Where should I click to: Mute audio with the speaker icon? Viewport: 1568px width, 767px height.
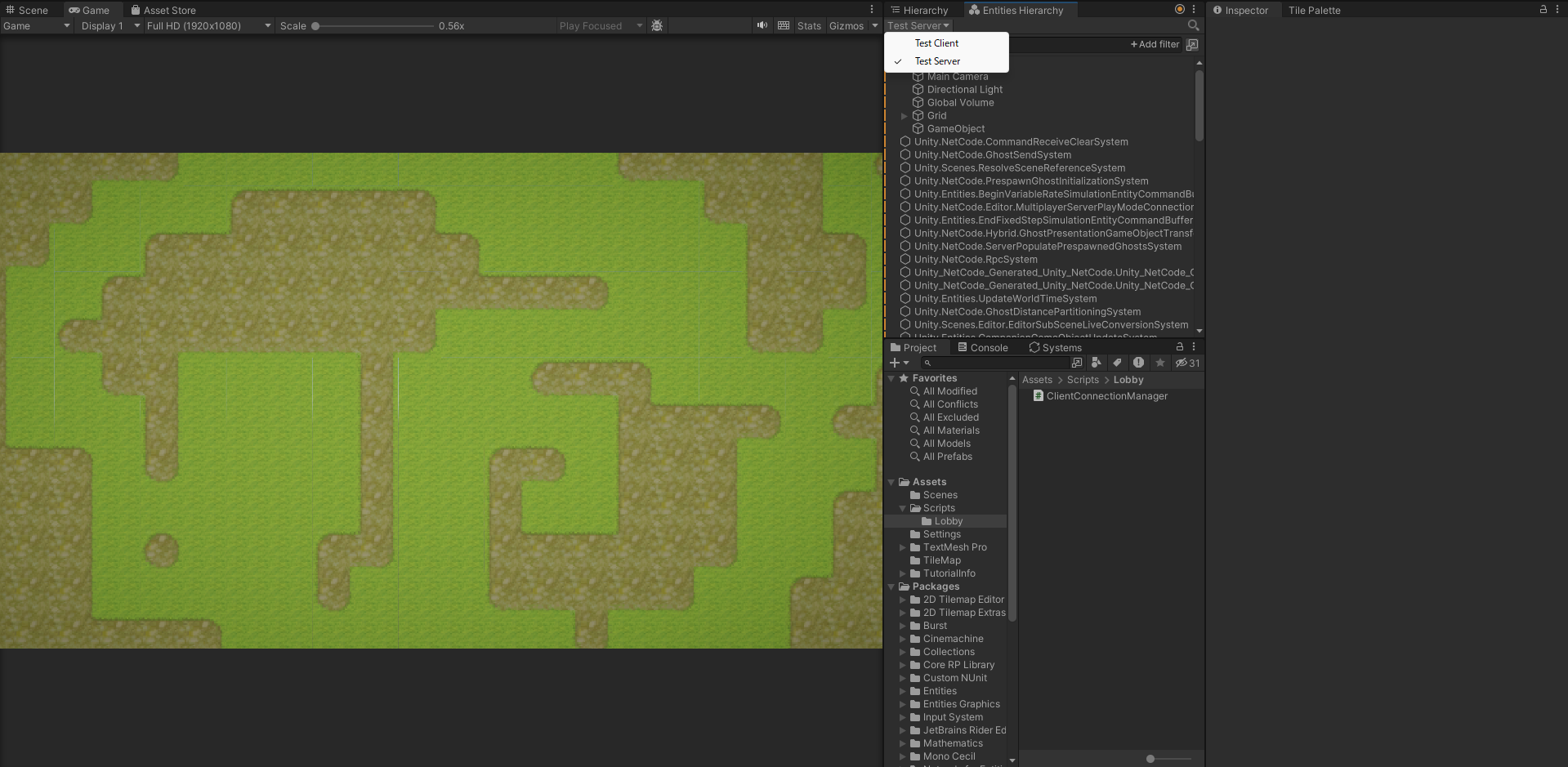pos(762,25)
